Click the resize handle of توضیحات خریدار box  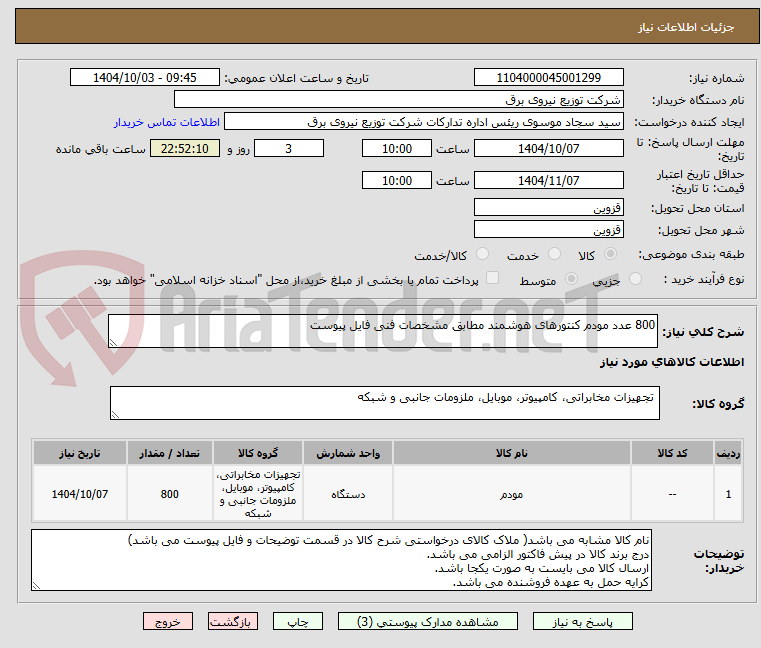[36, 586]
